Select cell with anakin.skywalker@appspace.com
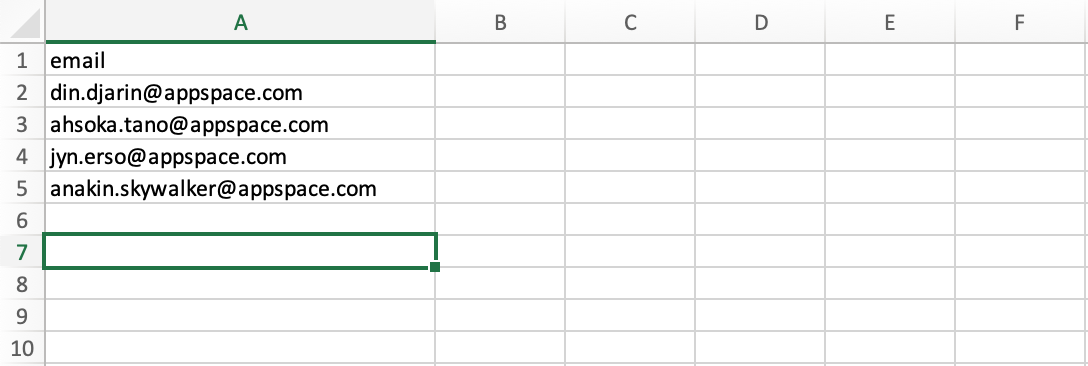 [240, 188]
